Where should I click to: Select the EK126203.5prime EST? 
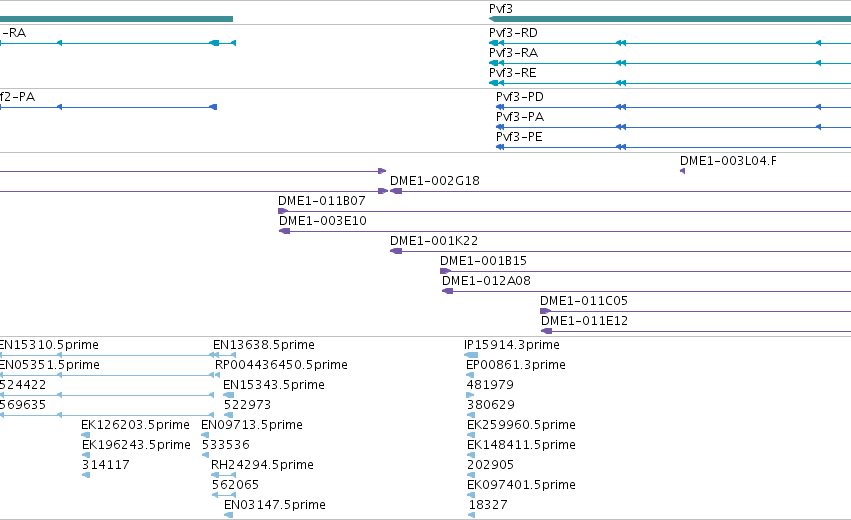coord(135,426)
